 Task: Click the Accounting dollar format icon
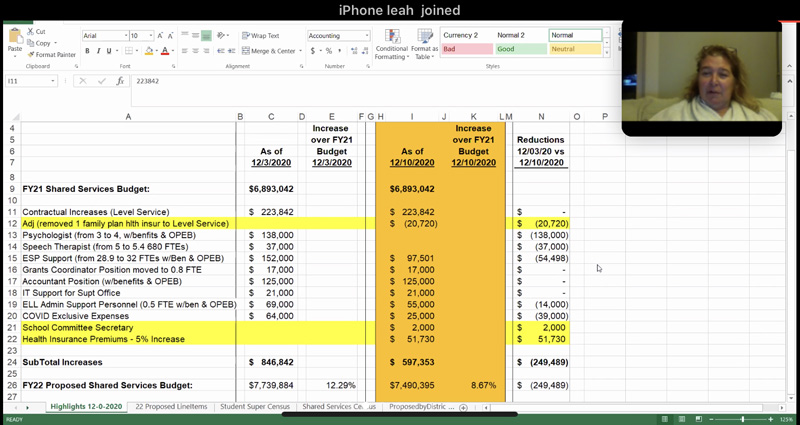click(x=313, y=51)
